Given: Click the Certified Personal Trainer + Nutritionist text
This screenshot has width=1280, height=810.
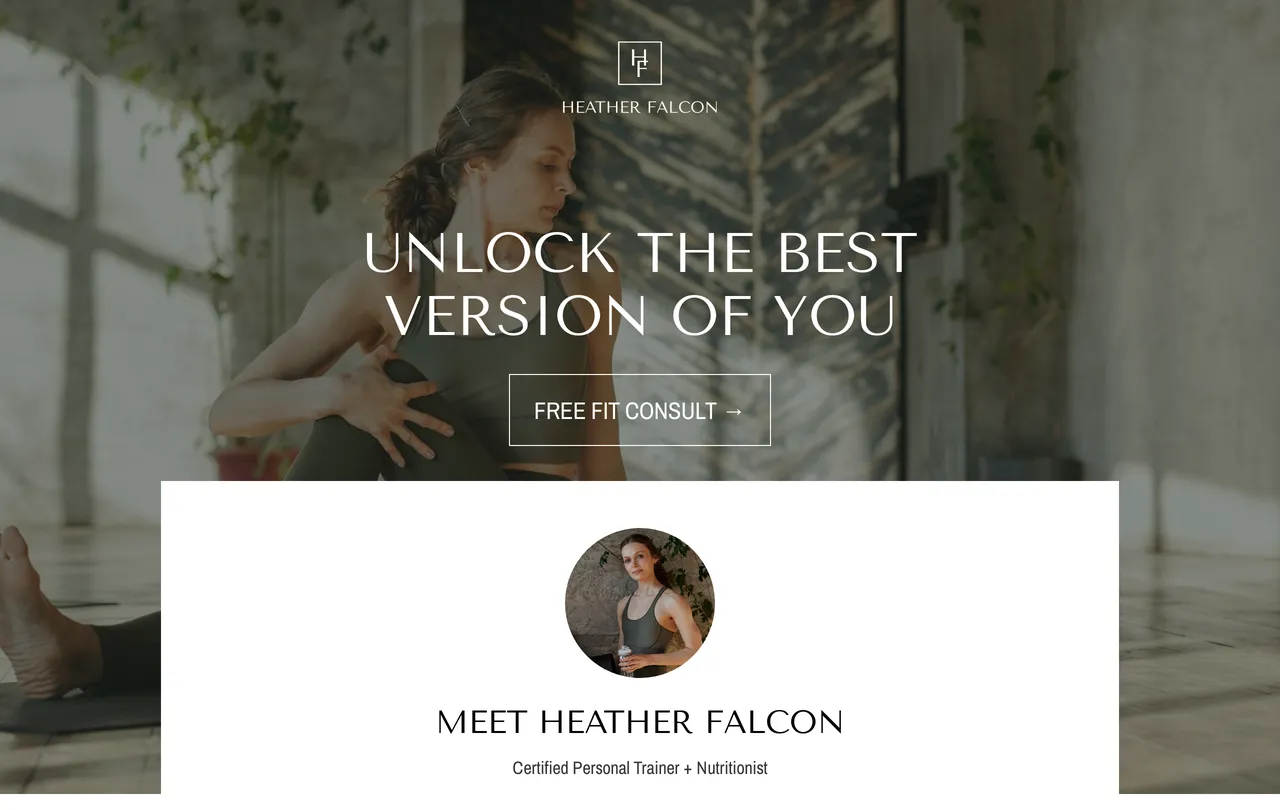Looking at the screenshot, I should point(640,768).
